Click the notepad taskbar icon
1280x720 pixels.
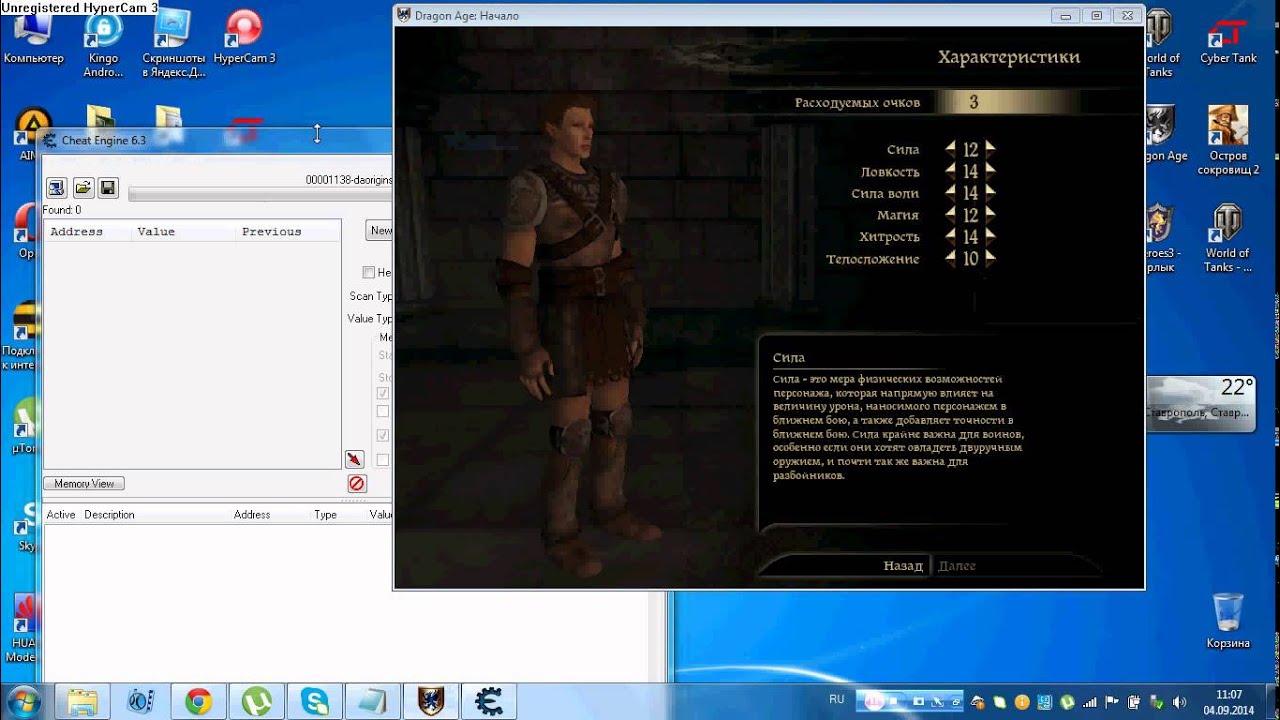372,702
